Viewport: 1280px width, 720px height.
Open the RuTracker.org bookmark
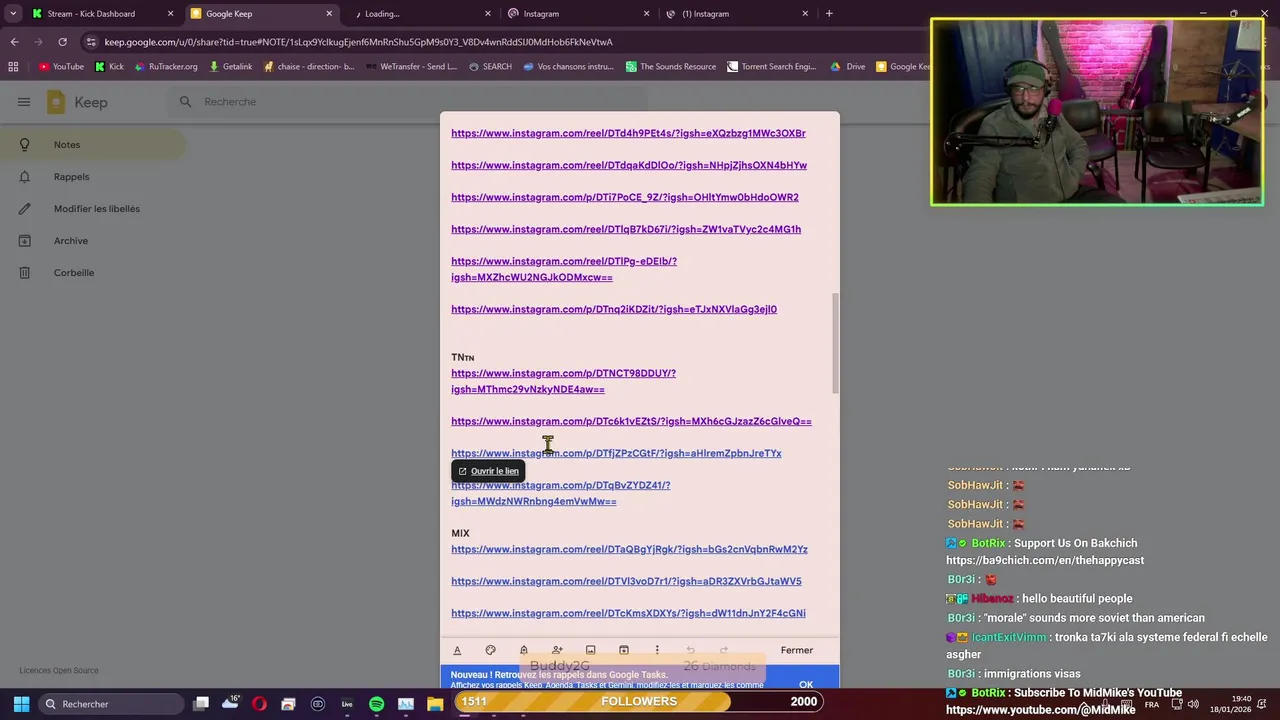pos(166,67)
